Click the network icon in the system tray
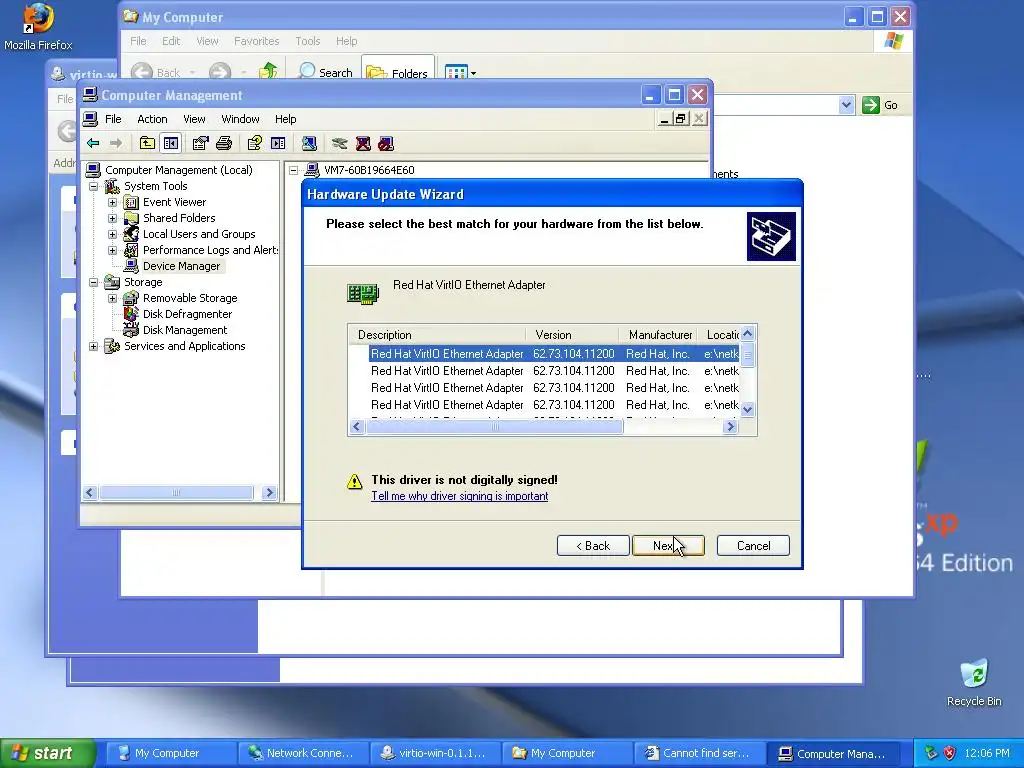 (x=931, y=753)
